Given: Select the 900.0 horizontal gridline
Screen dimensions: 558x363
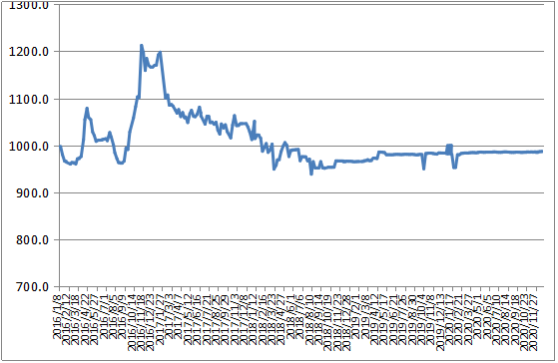Looking at the screenshot, I should pyautogui.click(x=302, y=193).
